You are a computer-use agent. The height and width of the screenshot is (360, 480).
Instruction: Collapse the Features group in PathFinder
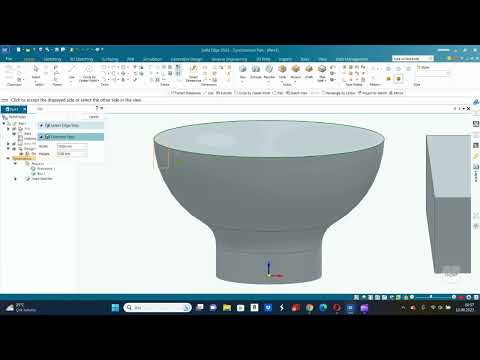15,164
